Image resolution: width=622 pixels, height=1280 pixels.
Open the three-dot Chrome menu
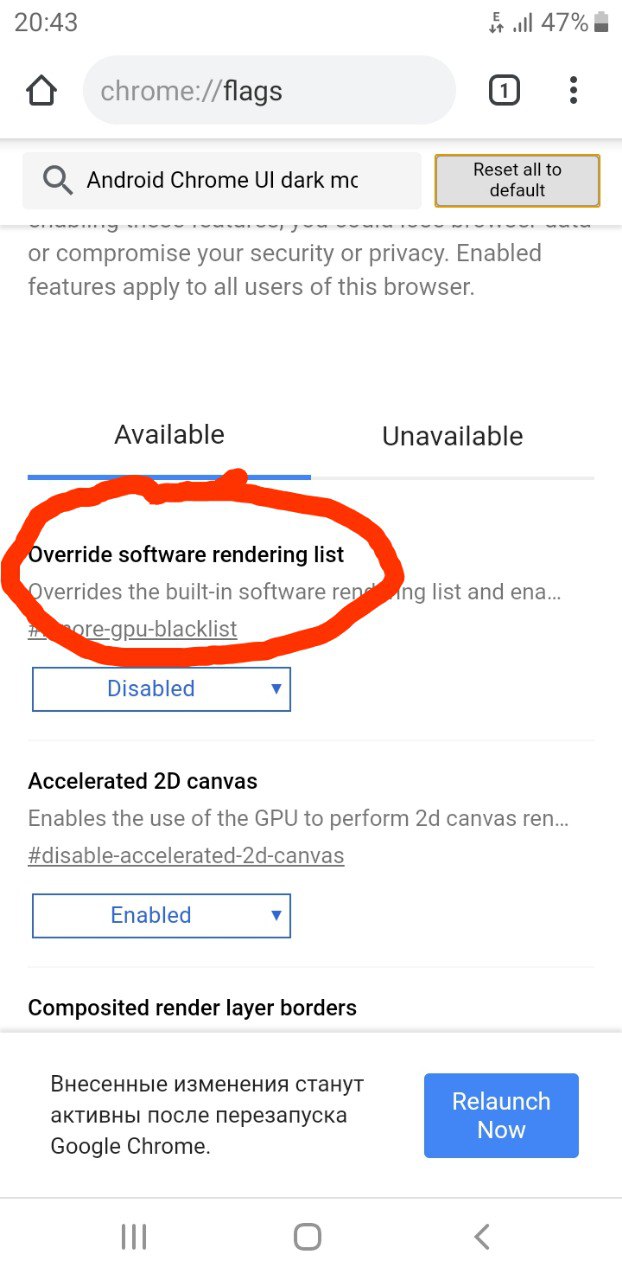573,91
